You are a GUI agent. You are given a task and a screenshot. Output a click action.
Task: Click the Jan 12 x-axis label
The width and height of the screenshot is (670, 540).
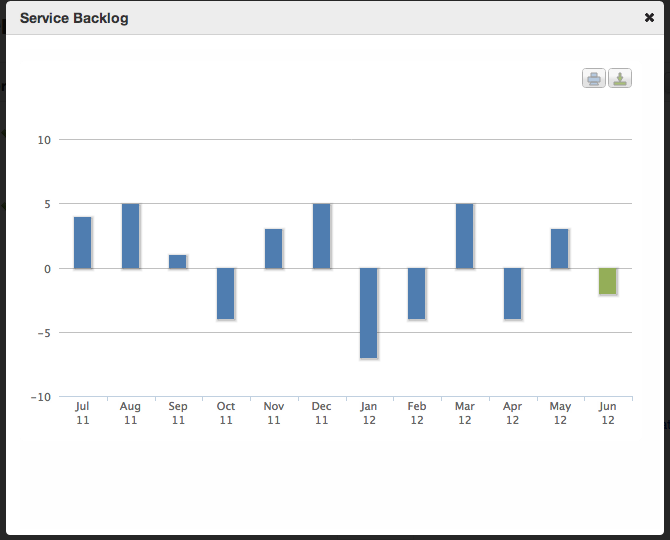(369, 413)
